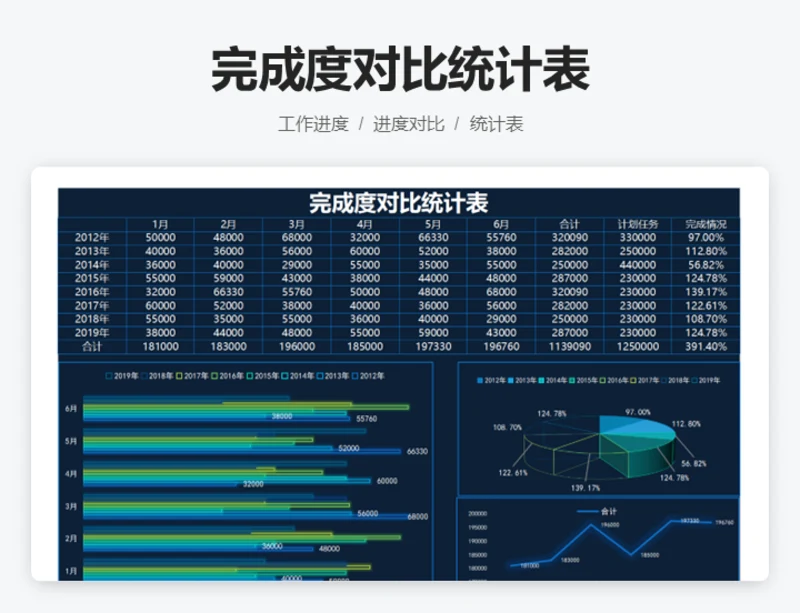Select 2014年 完成情况 cell 56.82%
The width and height of the screenshot is (800, 613).
tap(706, 265)
